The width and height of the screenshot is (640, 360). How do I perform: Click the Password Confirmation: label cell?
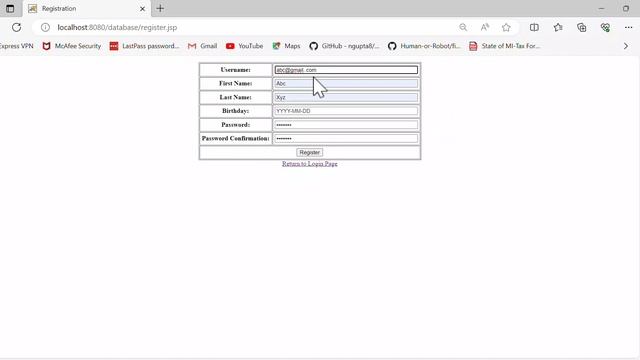(236, 138)
